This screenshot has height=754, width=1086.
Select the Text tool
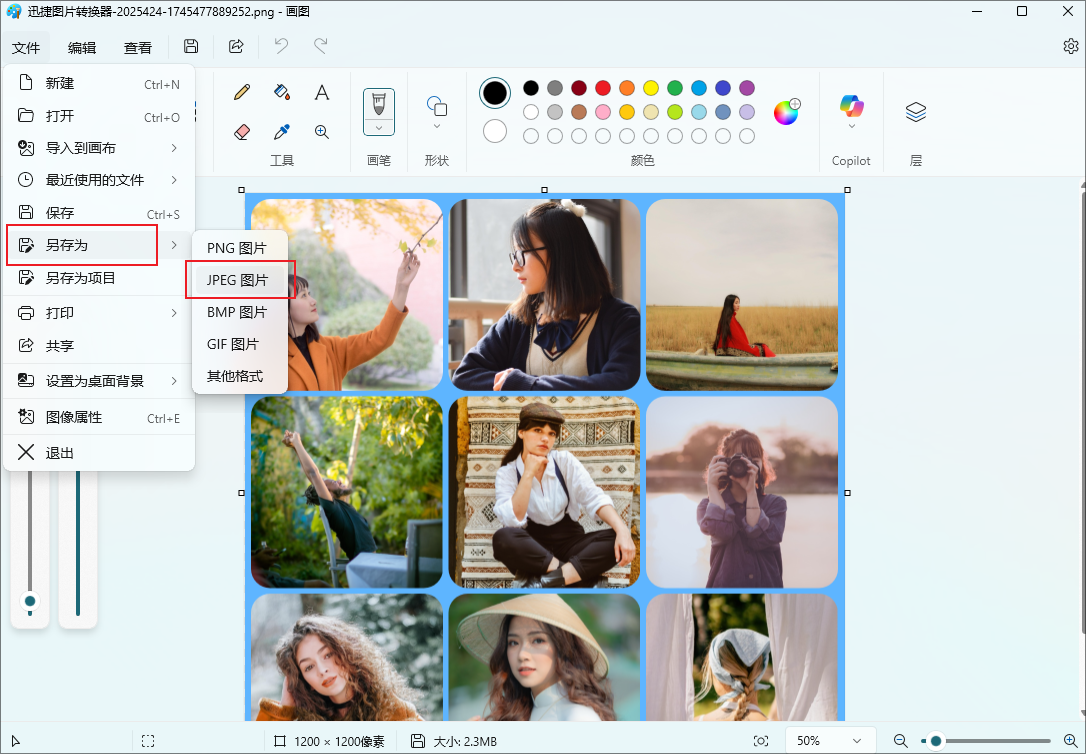point(321,92)
